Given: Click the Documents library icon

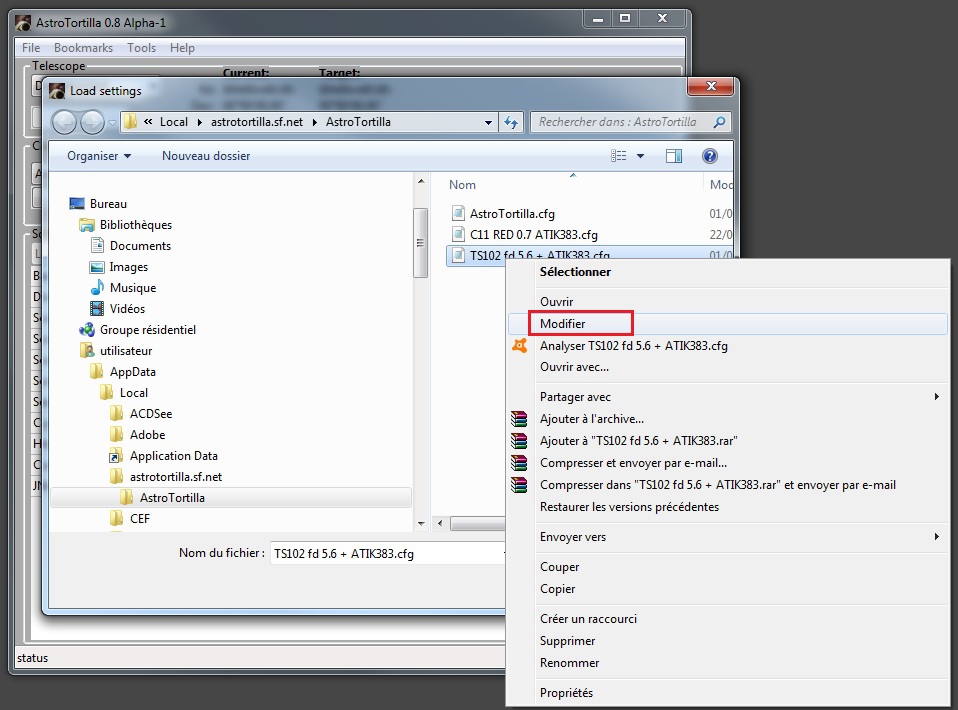Looking at the screenshot, I should tap(97, 245).
